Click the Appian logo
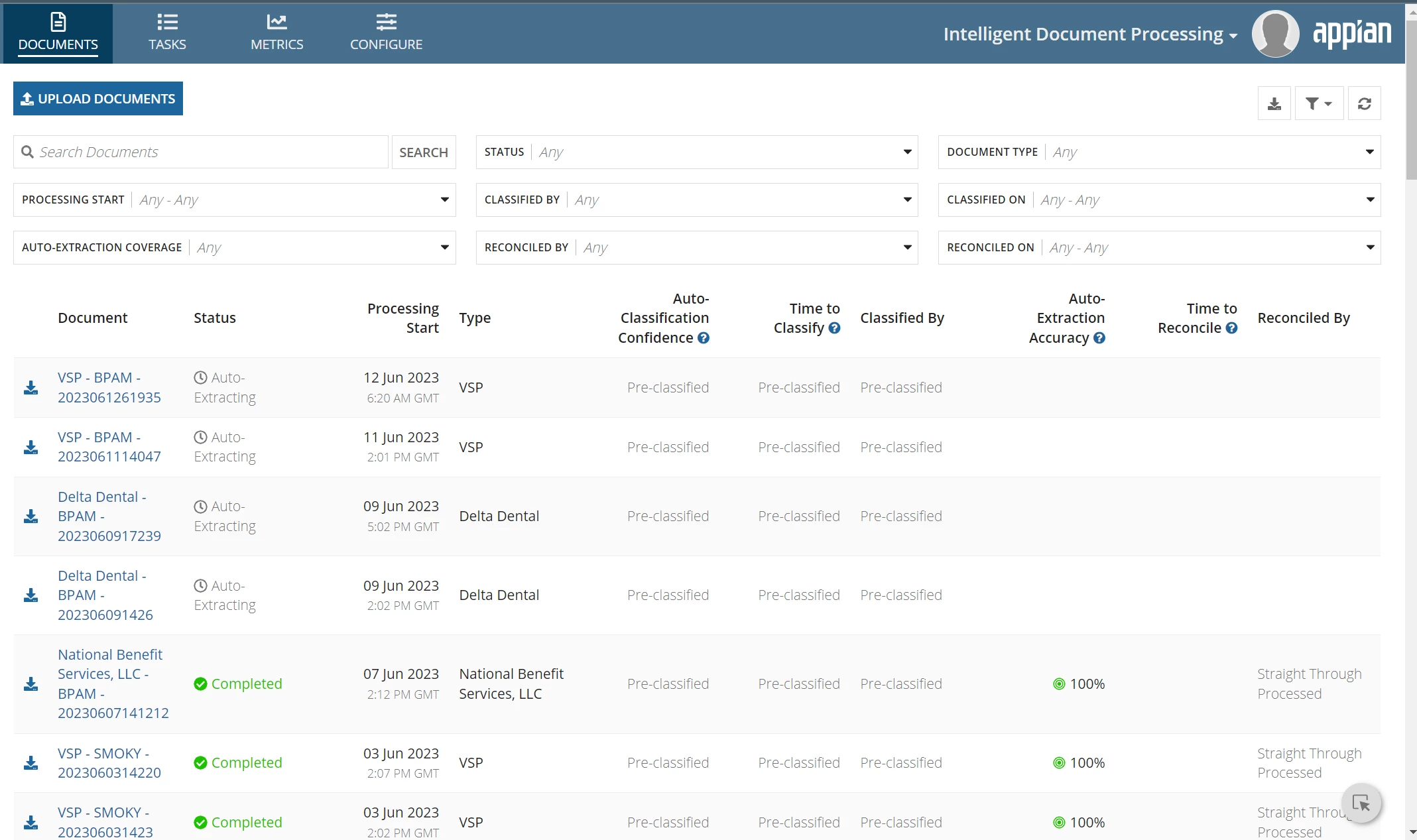The width and height of the screenshot is (1417, 840). click(1352, 34)
